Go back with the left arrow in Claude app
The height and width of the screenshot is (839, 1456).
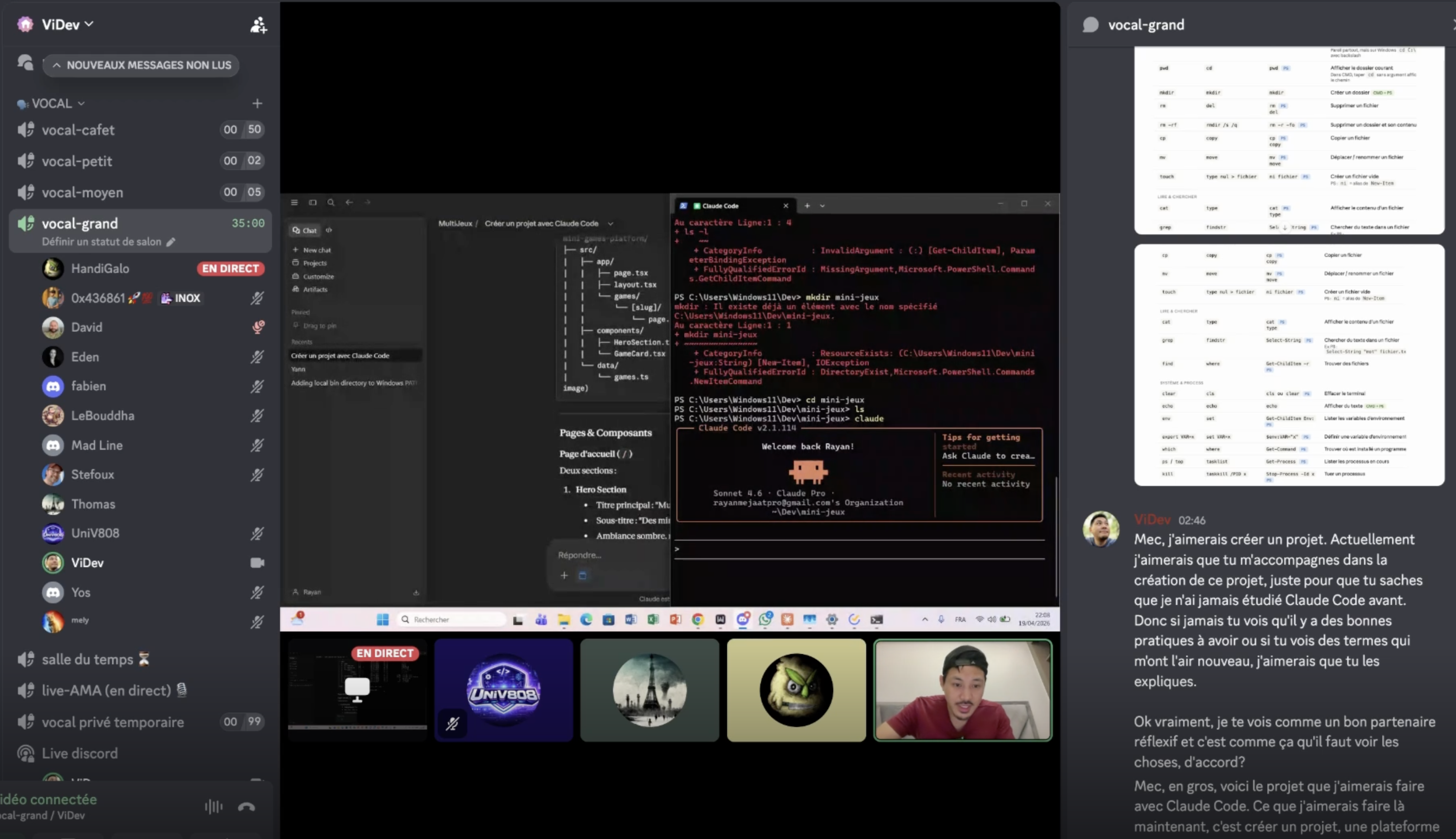(349, 202)
